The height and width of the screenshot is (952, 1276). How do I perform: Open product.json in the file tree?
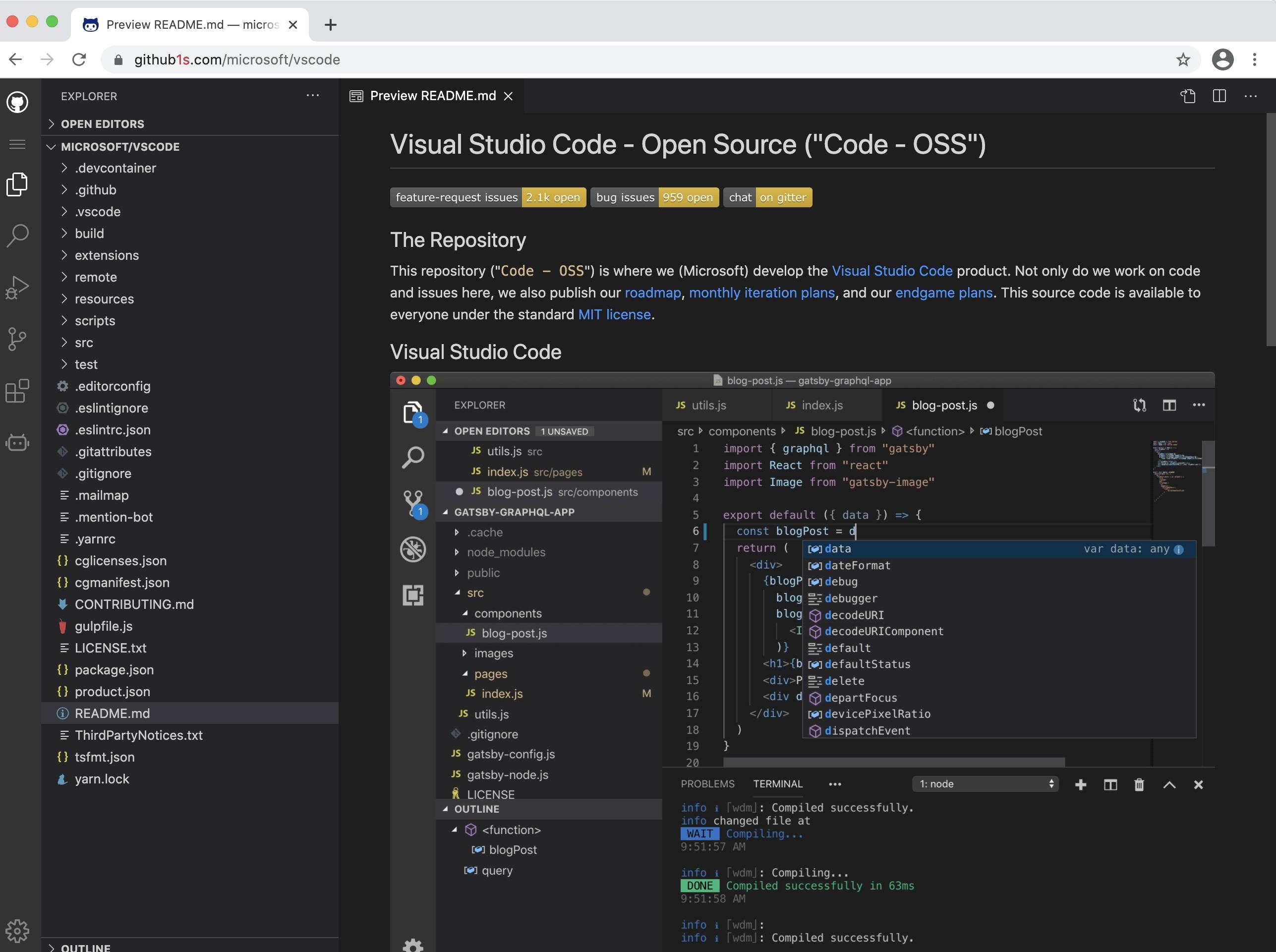click(x=189, y=692)
